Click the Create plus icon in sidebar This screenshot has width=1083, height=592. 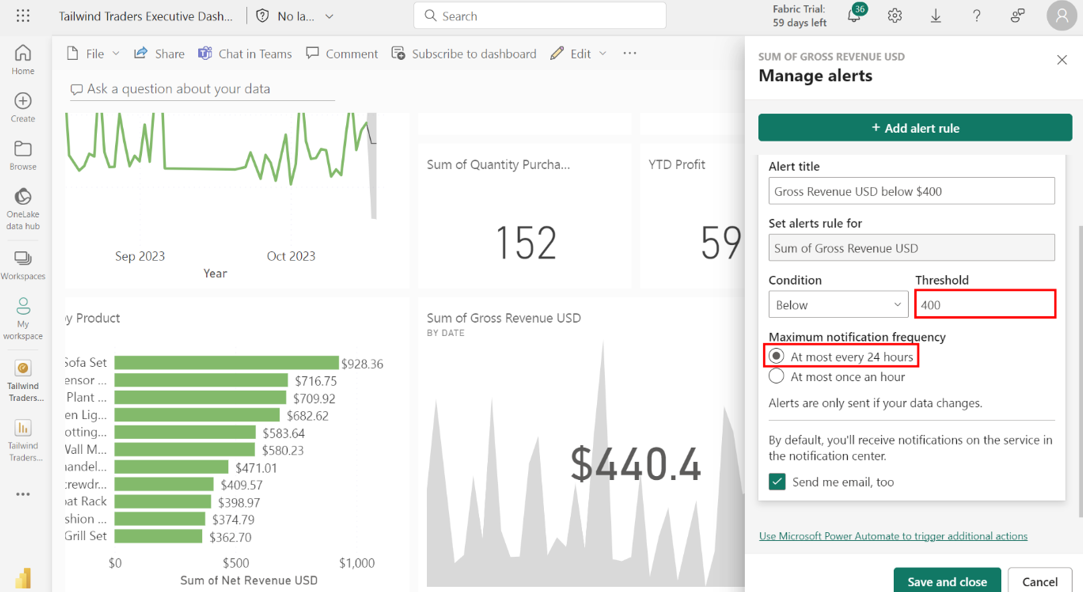click(23, 108)
